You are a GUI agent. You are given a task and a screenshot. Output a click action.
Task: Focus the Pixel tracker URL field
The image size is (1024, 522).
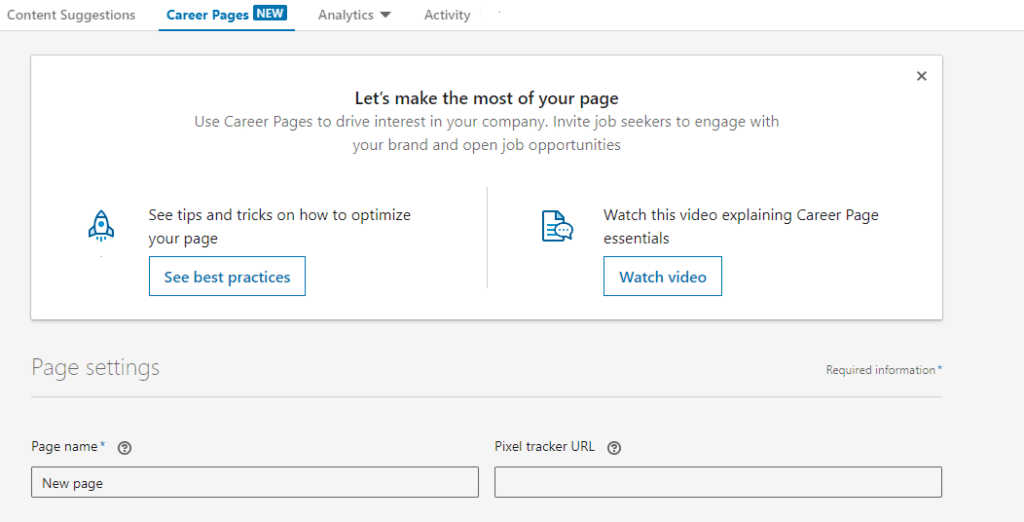pyautogui.click(x=718, y=483)
